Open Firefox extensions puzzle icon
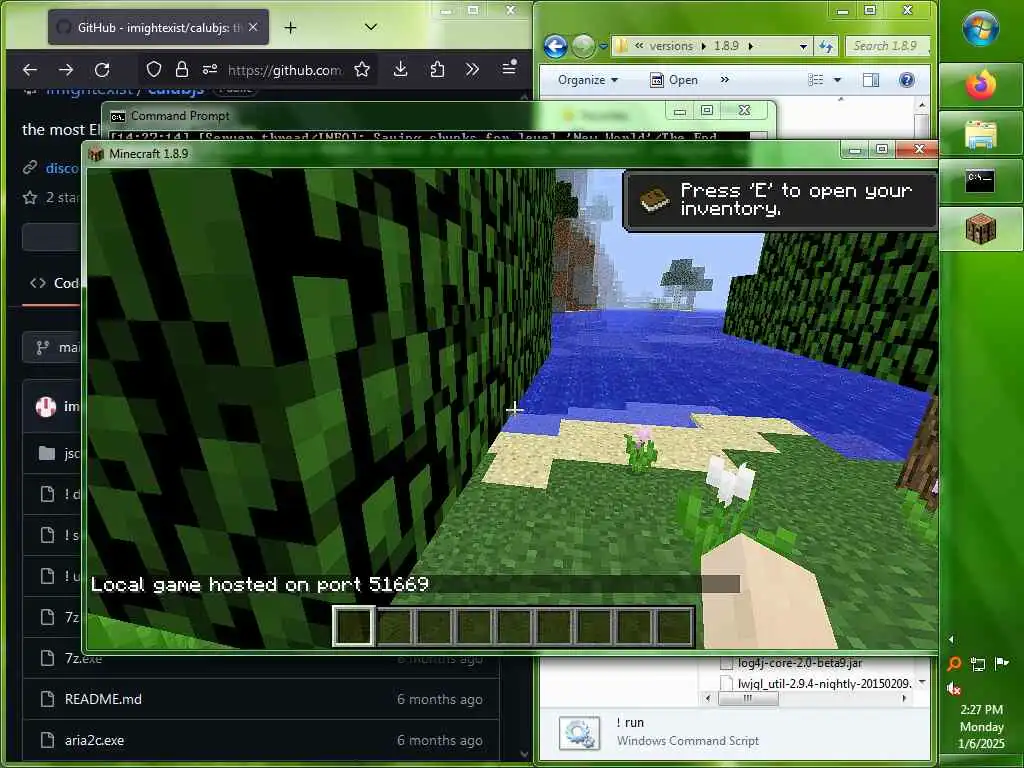1024x768 pixels. [x=438, y=69]
